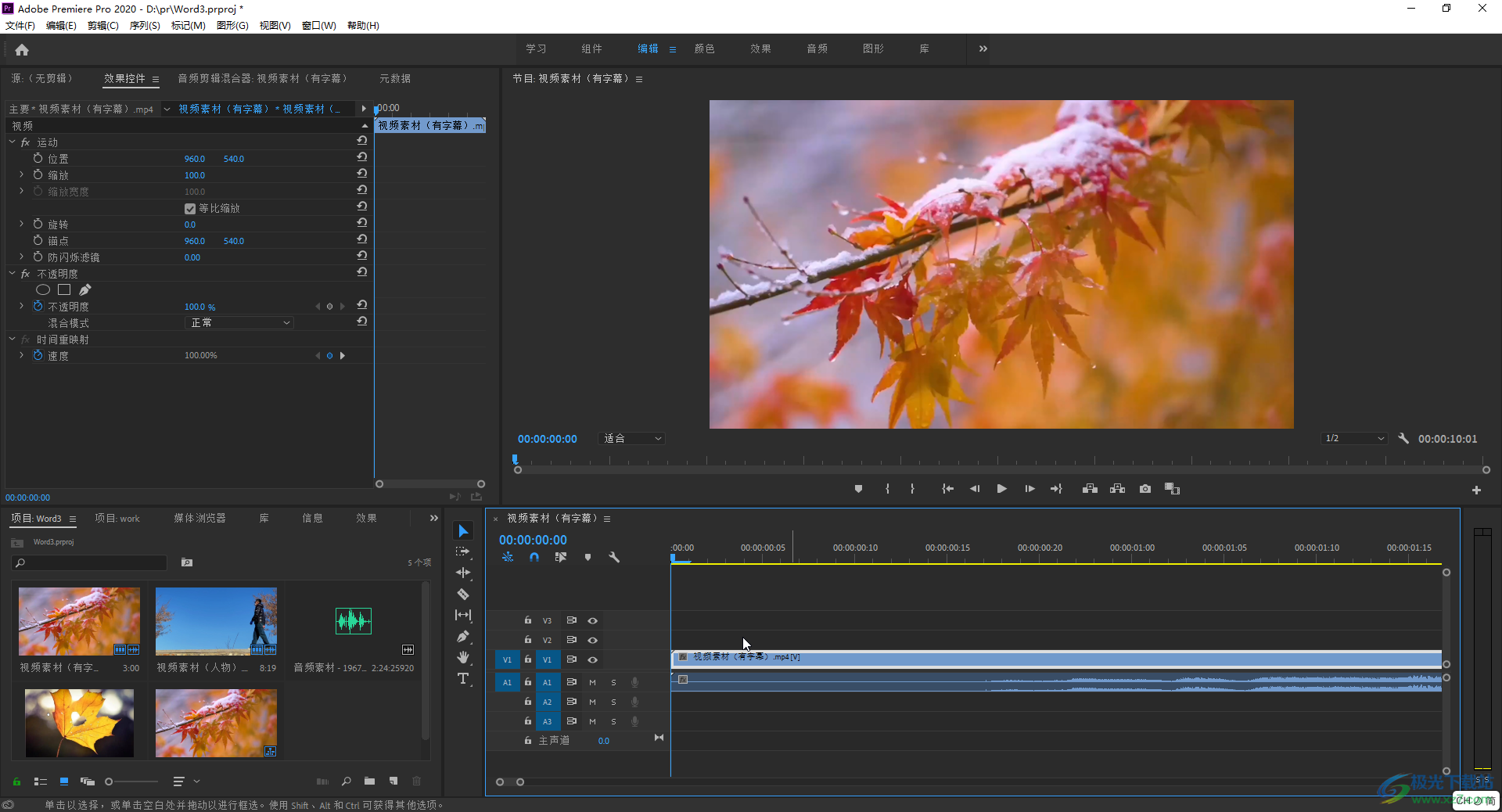Image resolution: width=1502 pixels, height=812 pixels.
Task: Toggle track lock on V3
Action: [x=528, y=620]
